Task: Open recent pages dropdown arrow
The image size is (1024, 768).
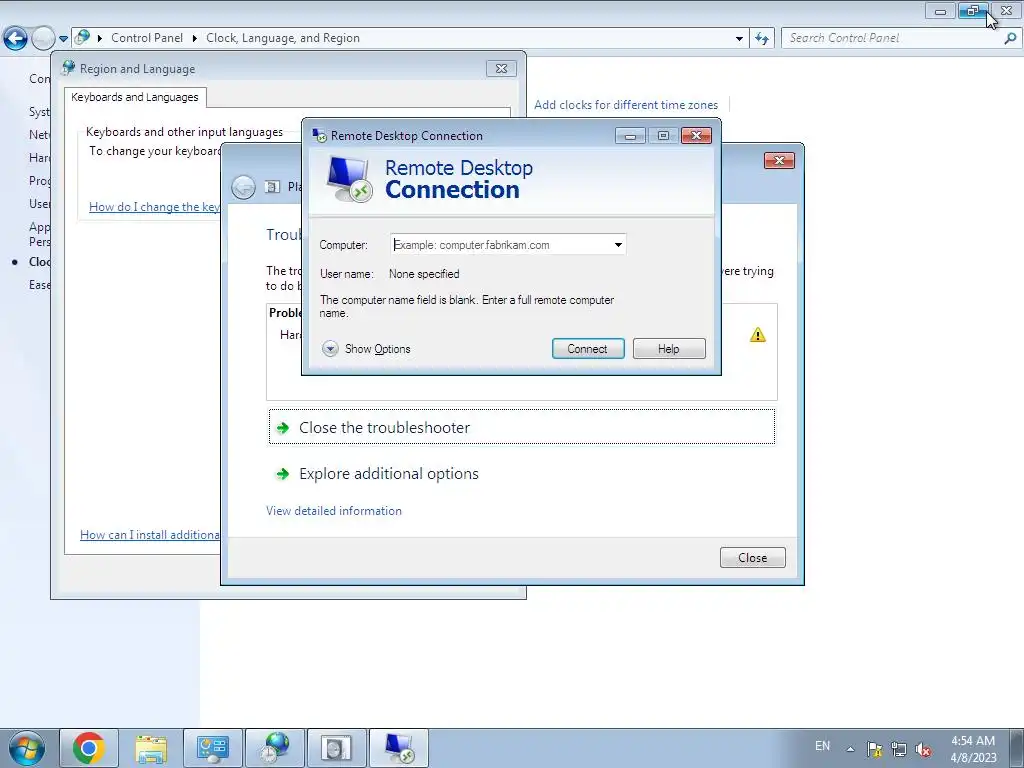Action: pyautogui.click(x=63, y=39)
